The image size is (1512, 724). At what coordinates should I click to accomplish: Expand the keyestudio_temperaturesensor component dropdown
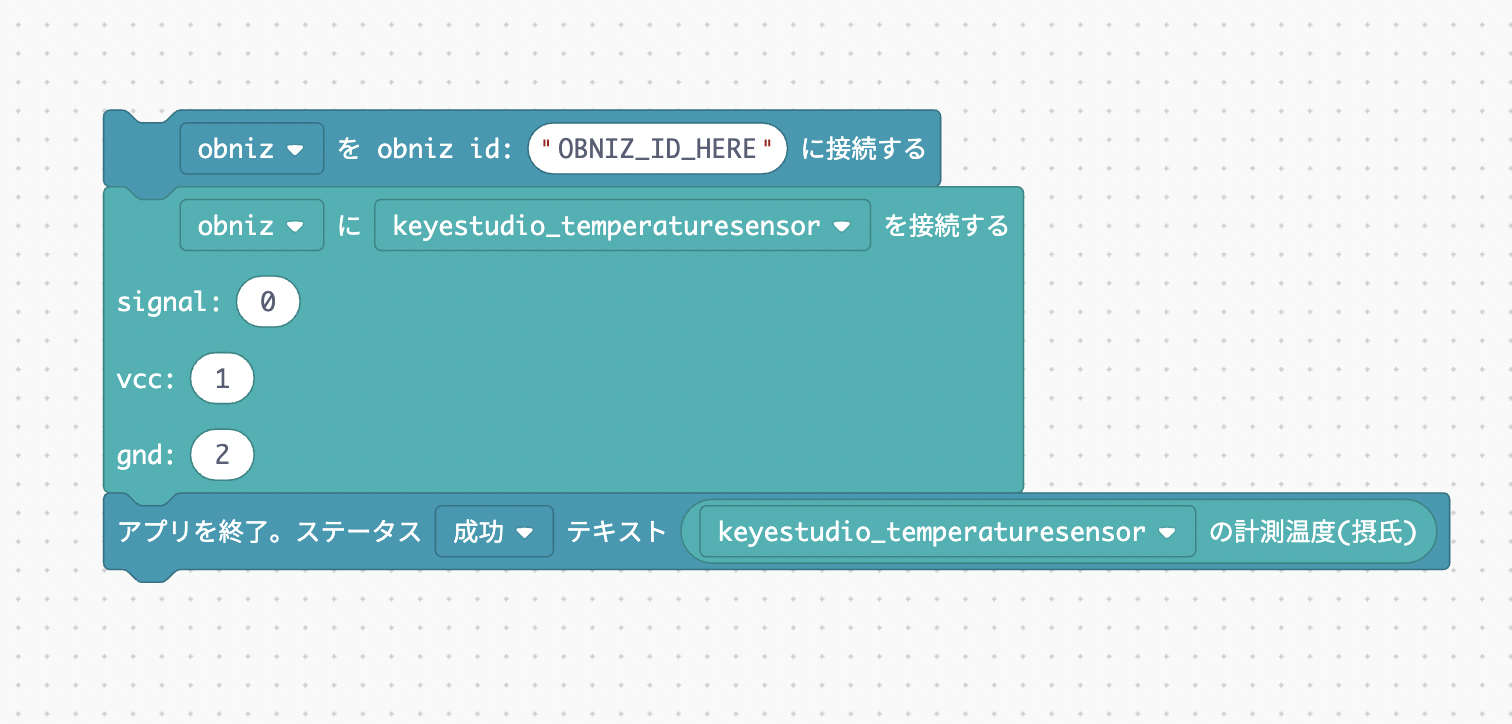point(620,225)
